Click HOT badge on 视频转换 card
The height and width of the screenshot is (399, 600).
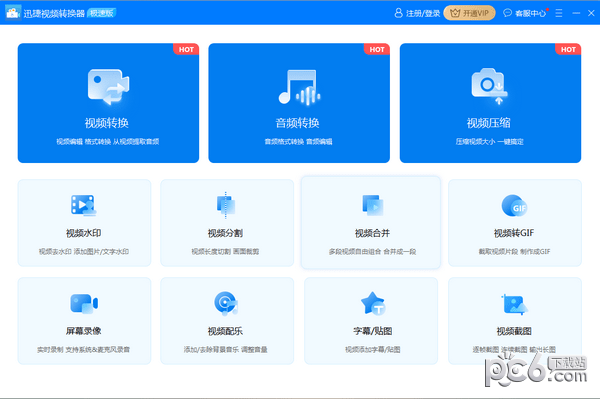click(x=186, y=49)
